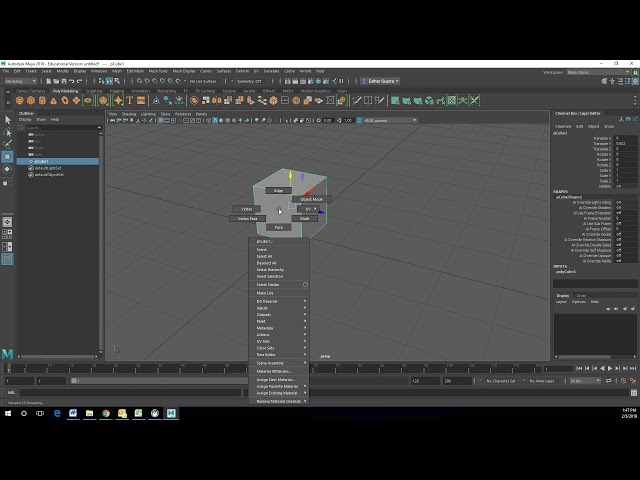The width and height of the screenshot is (640, 480).
Task: Activate the Rotate tool in toolbox
Action: (x=7, y=169)
